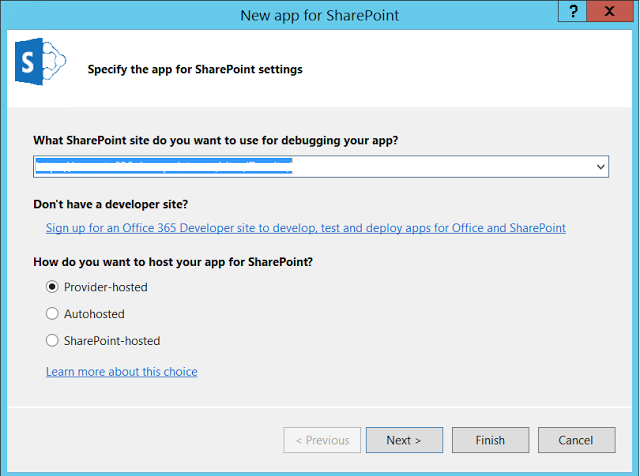This screenshot has width=640, height=476.
Task: Click the 'What SharePoint site' debugging question label
Action: pos(216,140)
